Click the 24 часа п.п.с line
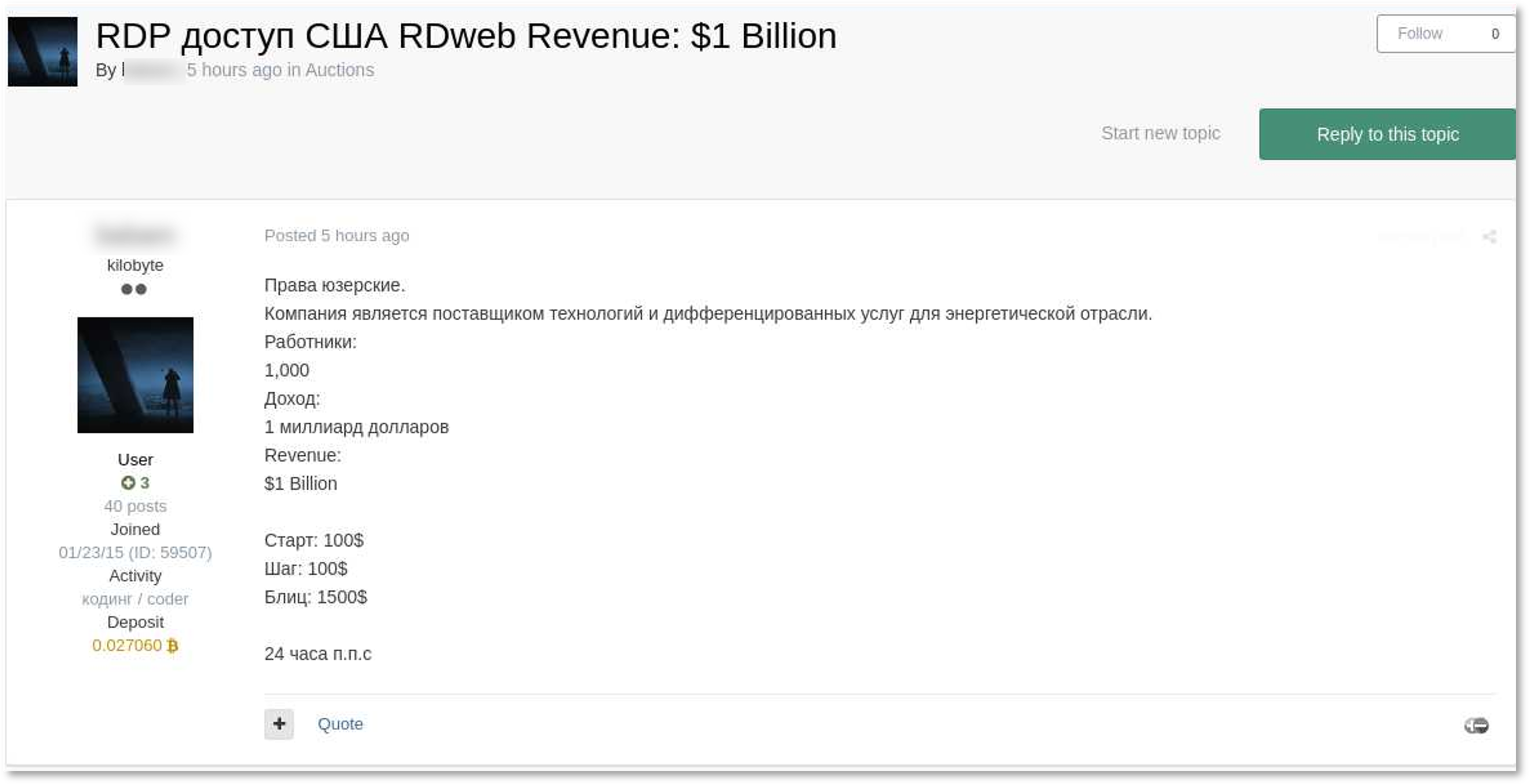The image size is (1529, 784). point(318,654)
